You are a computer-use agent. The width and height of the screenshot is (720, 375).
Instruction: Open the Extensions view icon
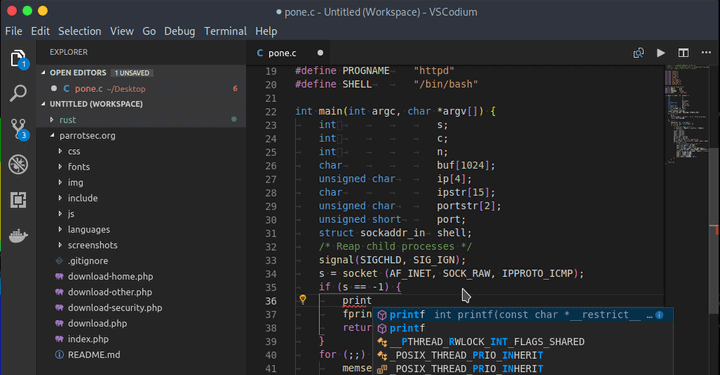(18, 200)
